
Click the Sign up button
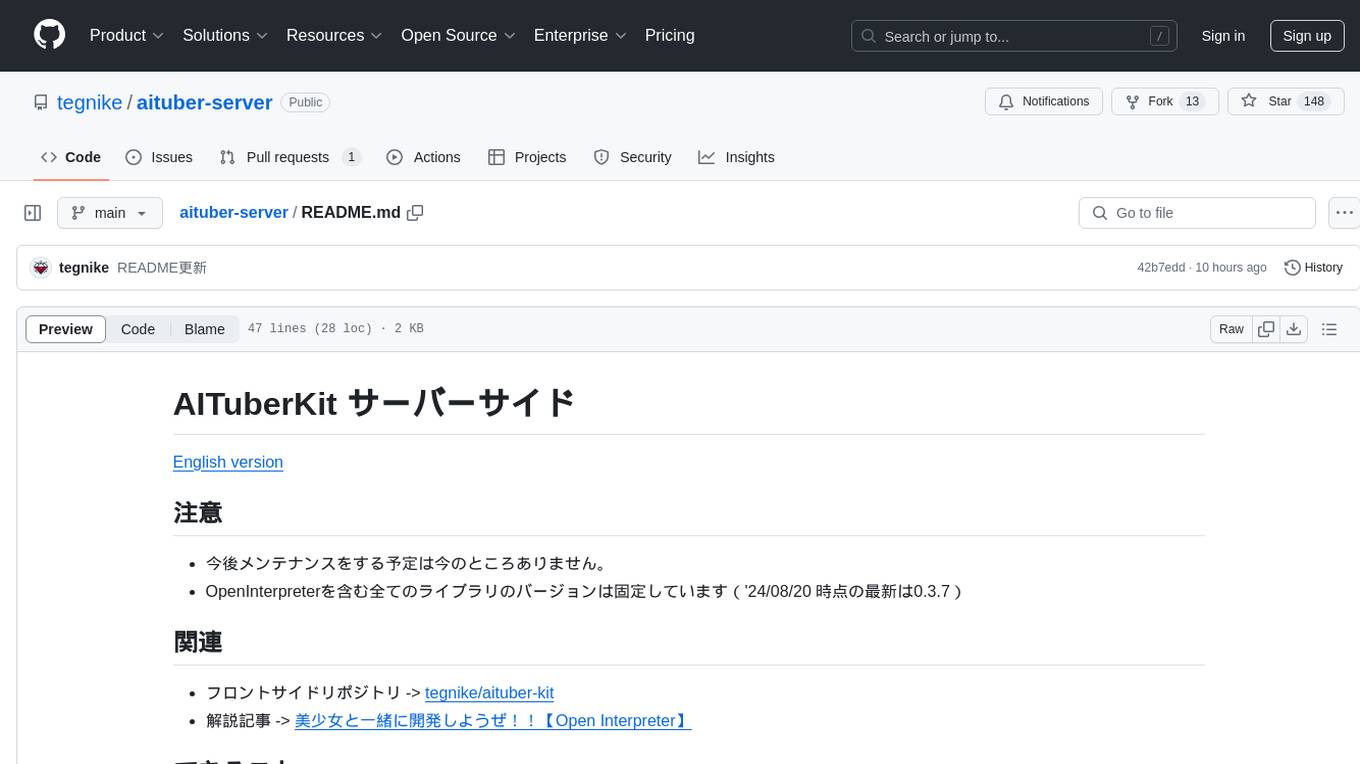coord(1307,36)
